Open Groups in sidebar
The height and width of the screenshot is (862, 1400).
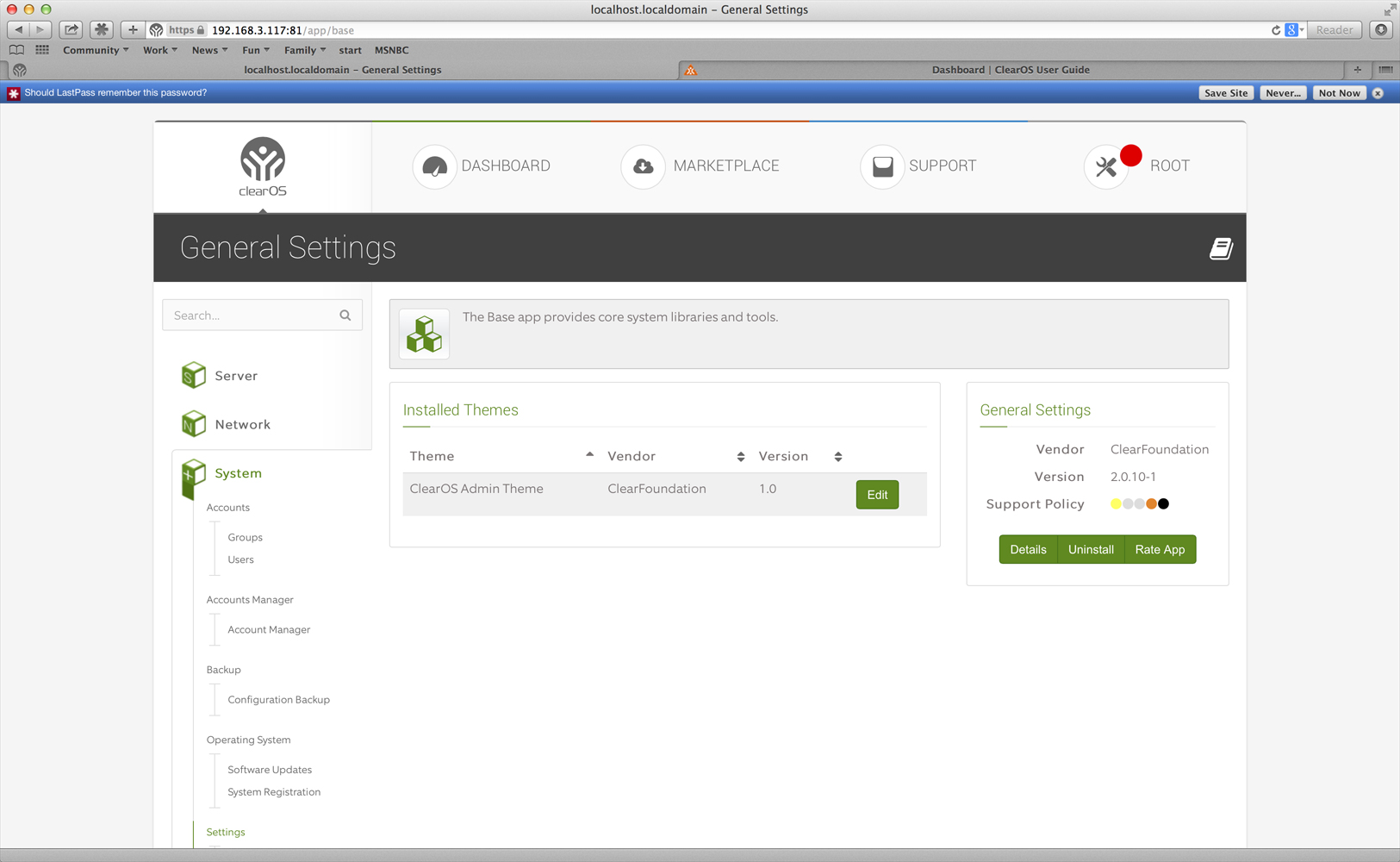pyautogui.click(x=245, y=537)
